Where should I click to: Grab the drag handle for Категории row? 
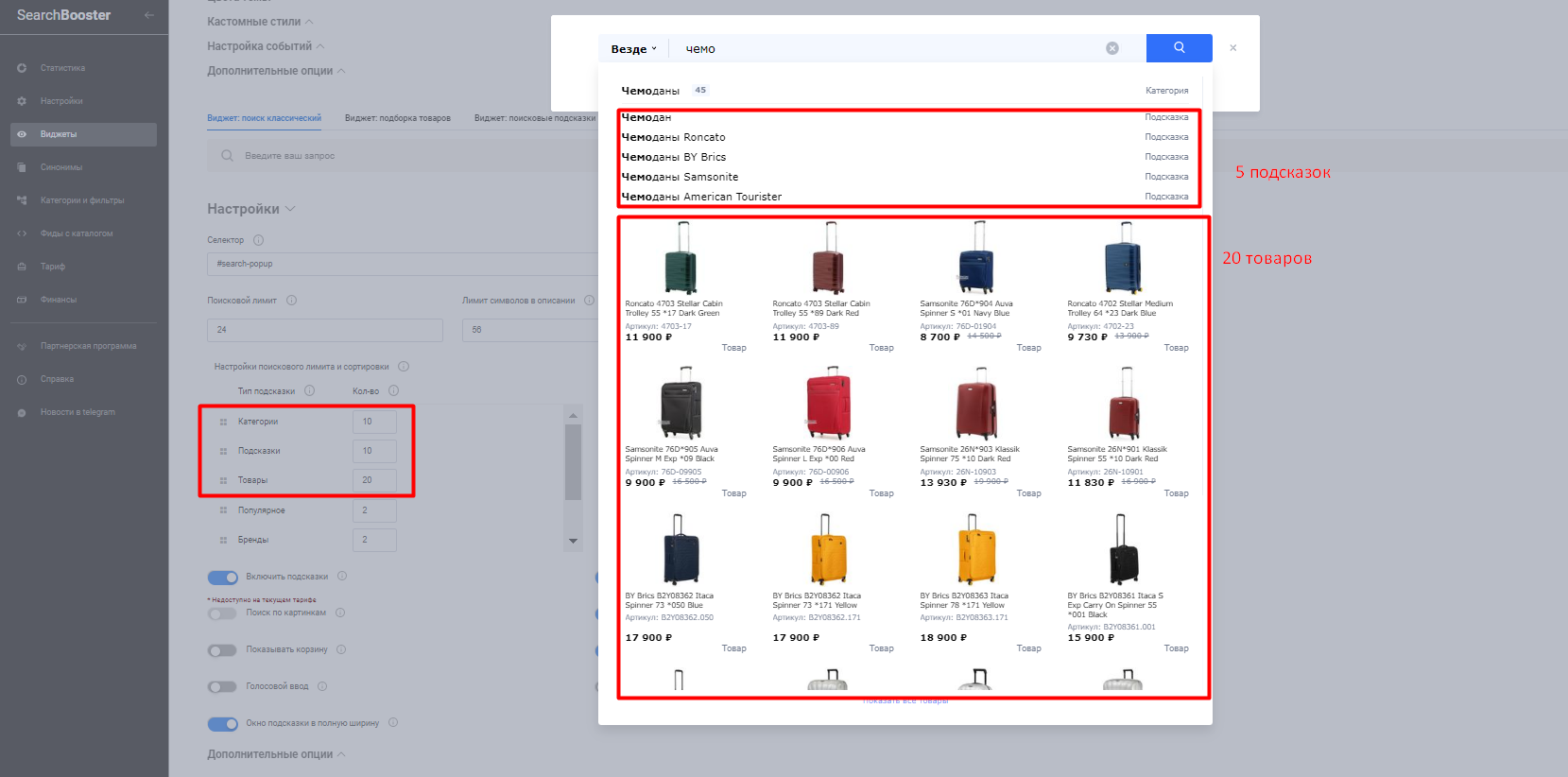pyautogui.click(x=223, y=422)
